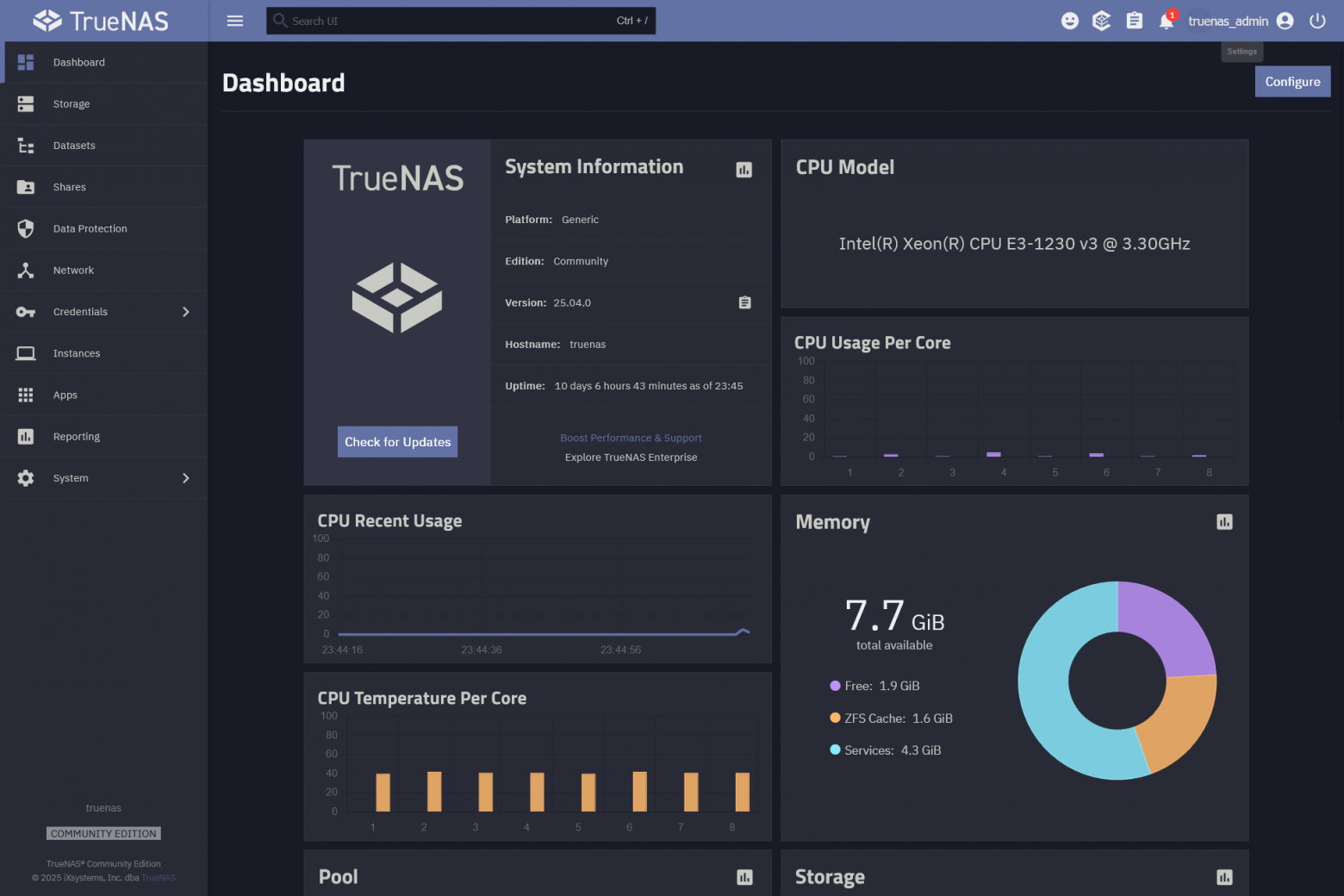Open the Boost Performance & Support link
Image resolution: width=1344 pixels, height=896 pixels.
pos(631,438)
